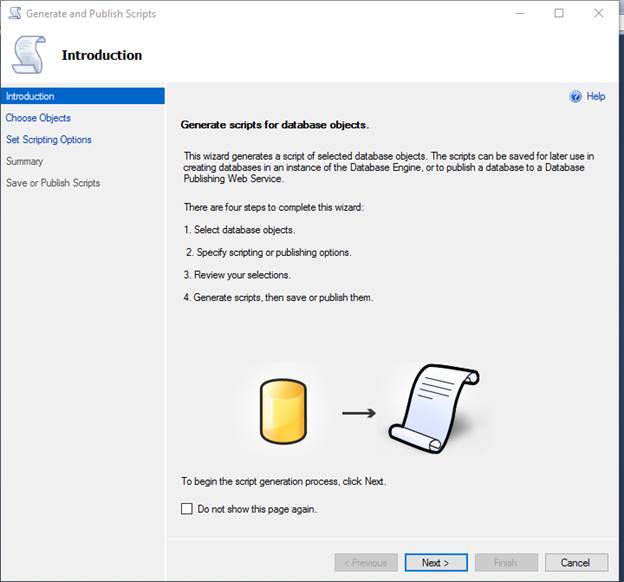Click '2. Specify scripting or publishing options.'
The width and height of the screenshot is (624, 582).
click(x=269, y=252)
